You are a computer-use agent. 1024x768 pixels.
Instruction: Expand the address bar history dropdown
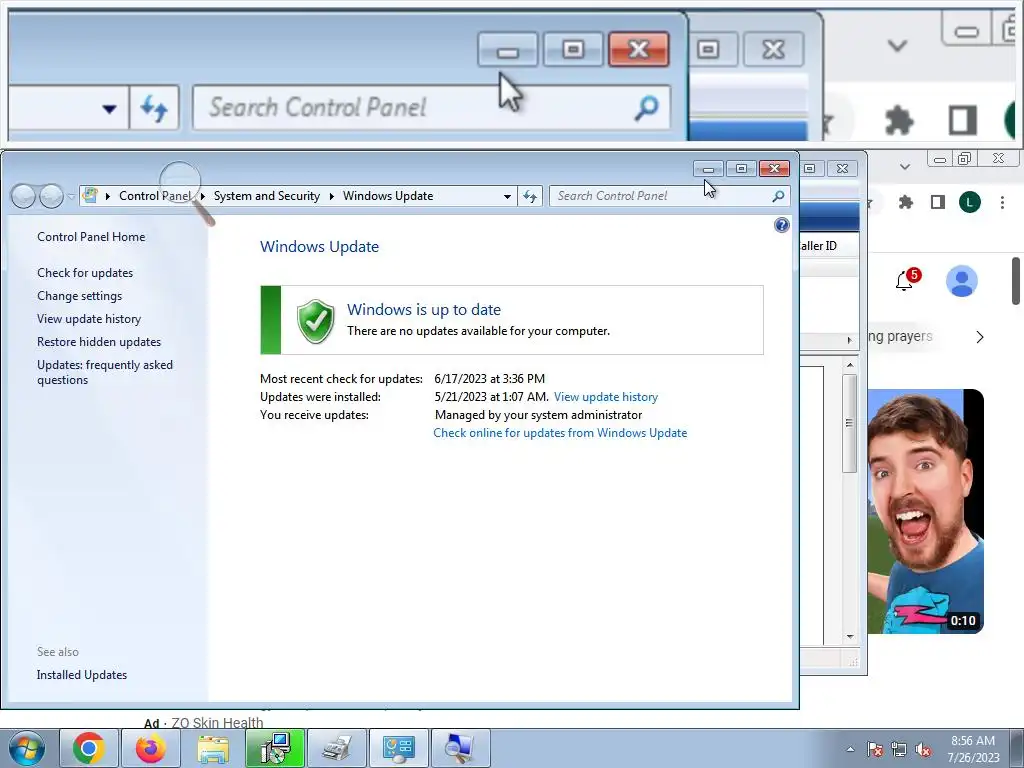click(x=507, y=196)
